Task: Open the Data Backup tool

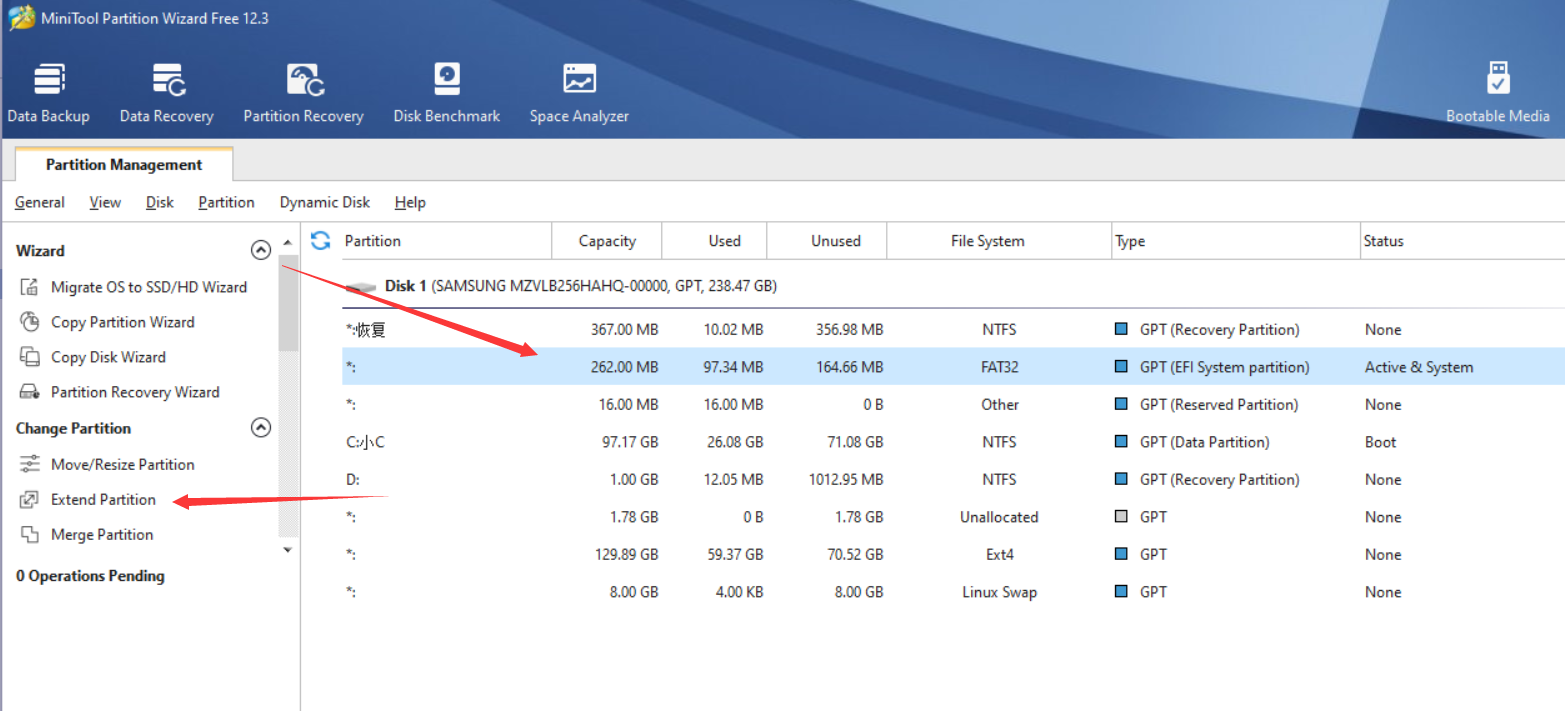Action: tap(48, 92)
